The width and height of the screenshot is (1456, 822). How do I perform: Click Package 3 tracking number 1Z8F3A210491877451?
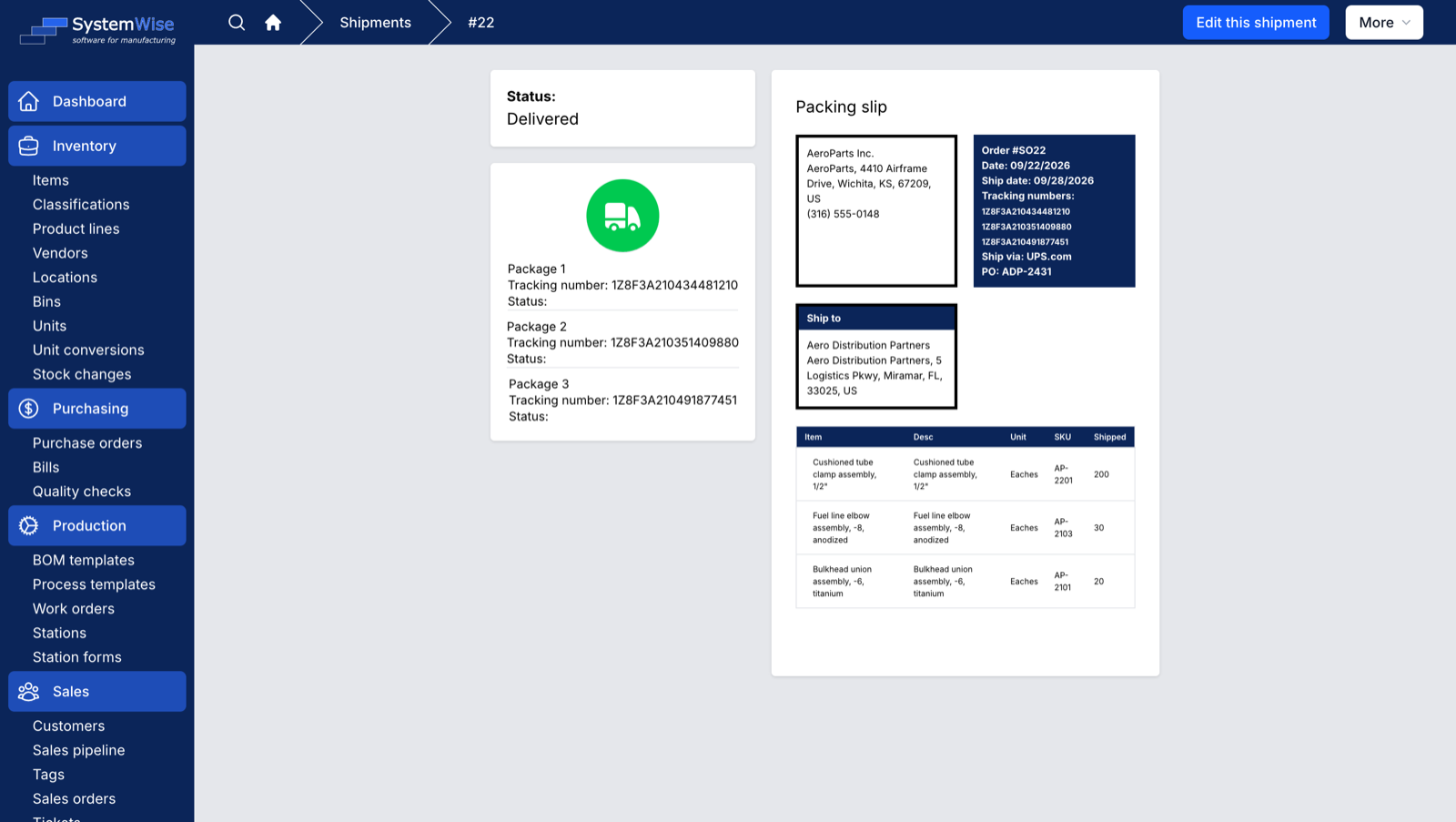point(674,400)
